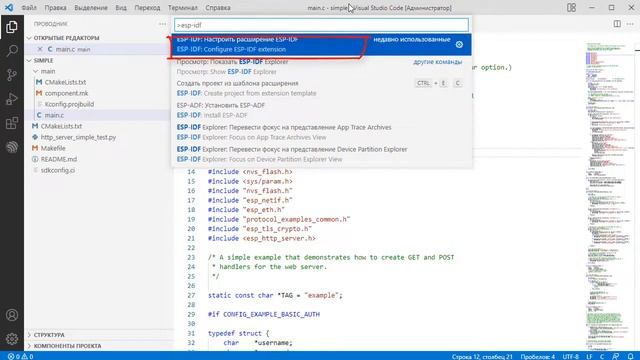Click the VS Code logo icon
This screenshot has height=360, width=640.
[9, 7]
